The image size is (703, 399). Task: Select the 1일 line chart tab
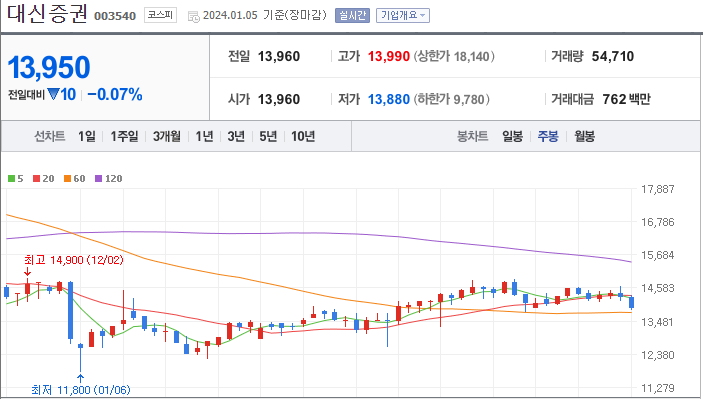[x=87, y=136]
